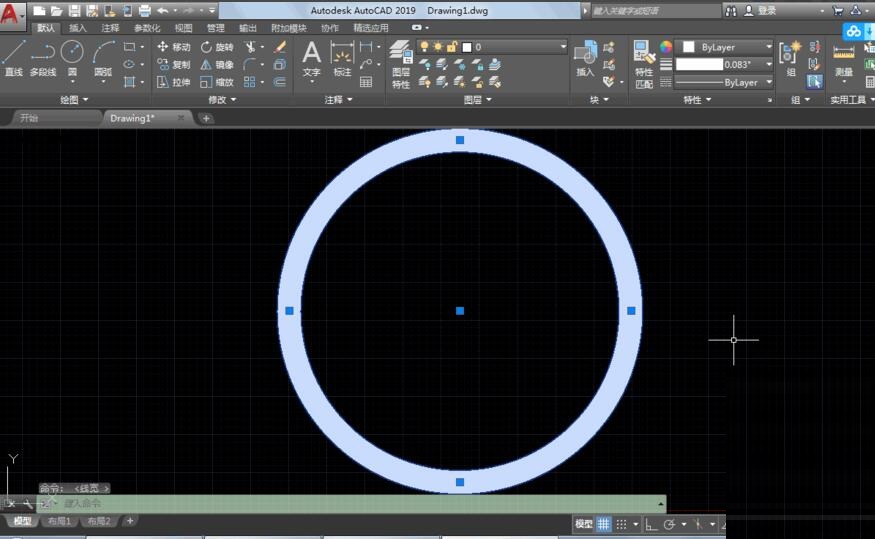Toggle polar tracking in status bar
This screenshot has width=875, height=539.
click(670, 524)
